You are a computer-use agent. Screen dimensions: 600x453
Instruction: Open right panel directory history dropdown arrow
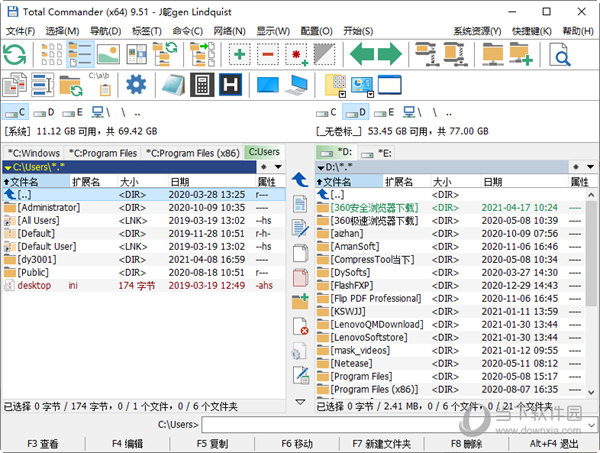pyautogui.click(x=591, y=167)
